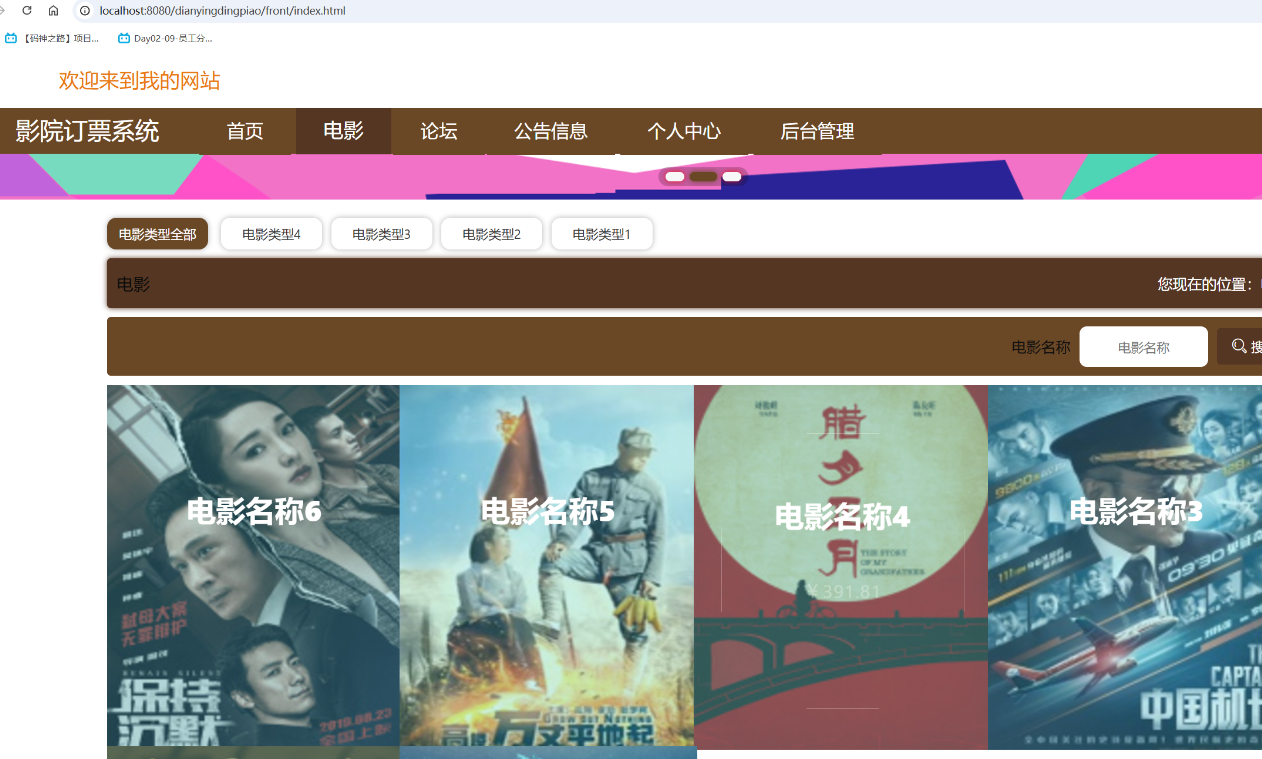Screen dimensions: 1262x759
Task: Click the 电影名称 search input field
Action: [1143, 347]
